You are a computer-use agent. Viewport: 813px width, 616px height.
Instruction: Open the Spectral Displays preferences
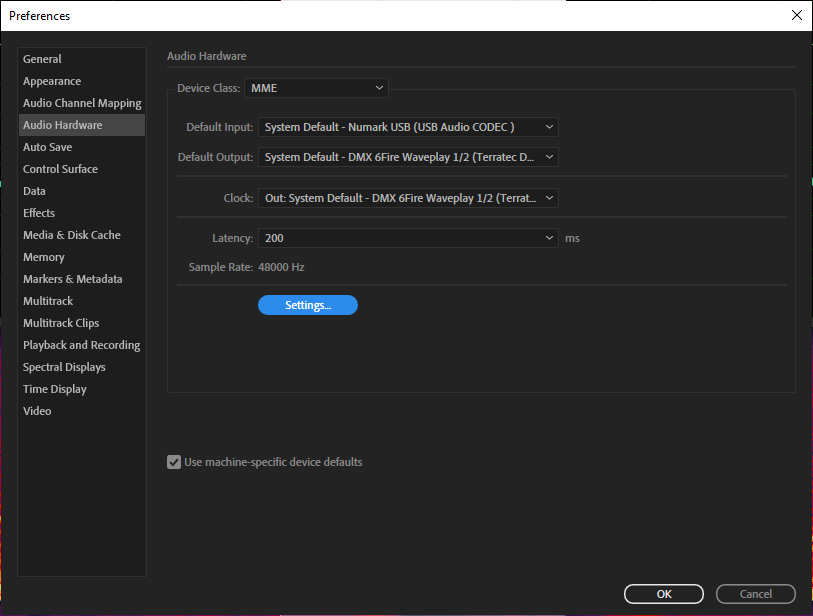click(66, 366)
